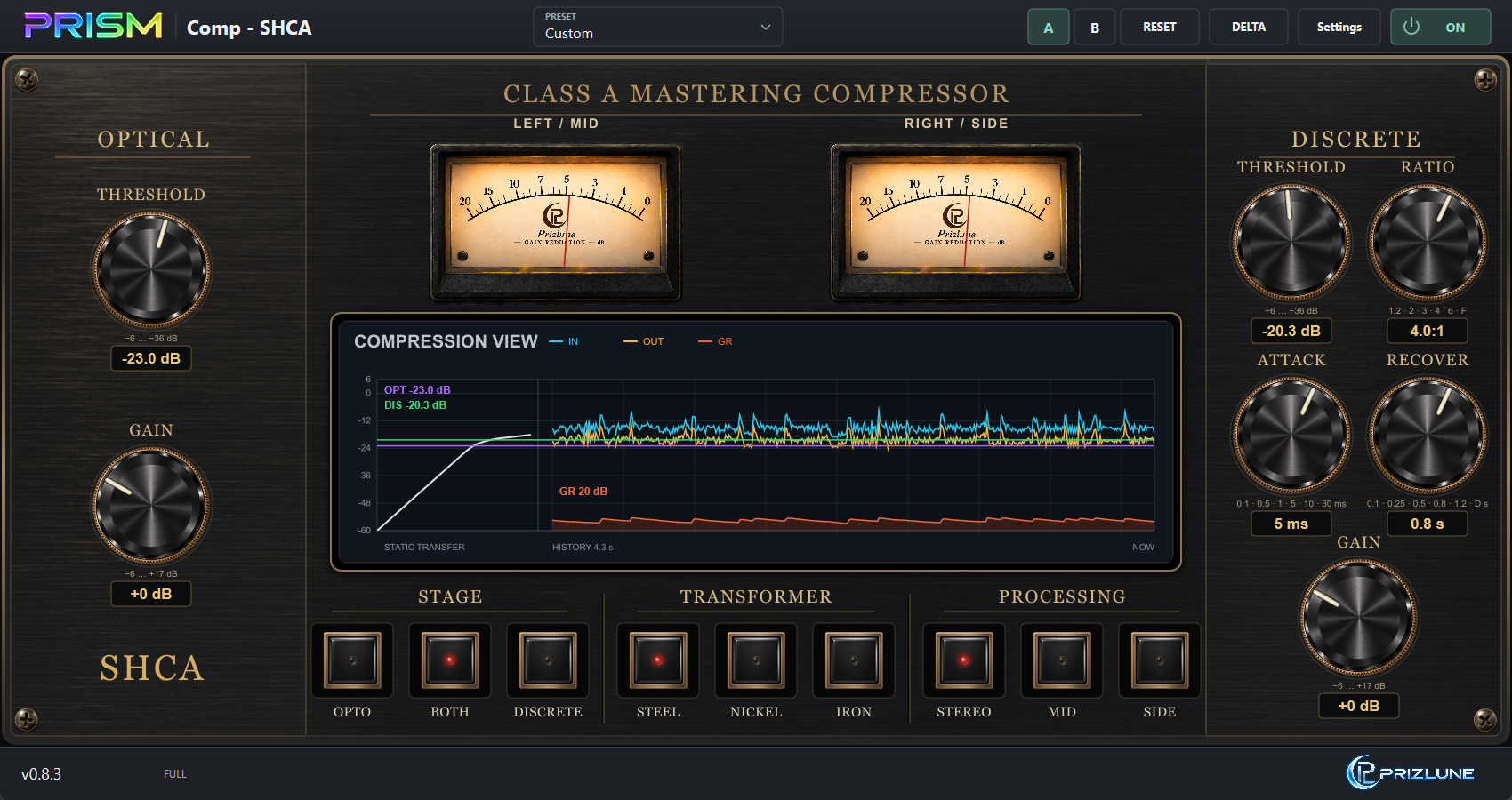Click the RESET button
The height and width of the screenshot is (800, 1512).
pyautogui.click(x=1160, y=27)
